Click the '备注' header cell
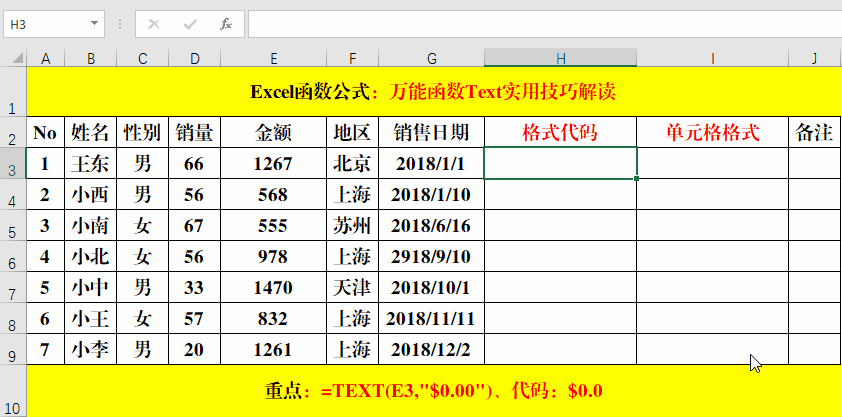Screen dimensions: 842x417 815,132
